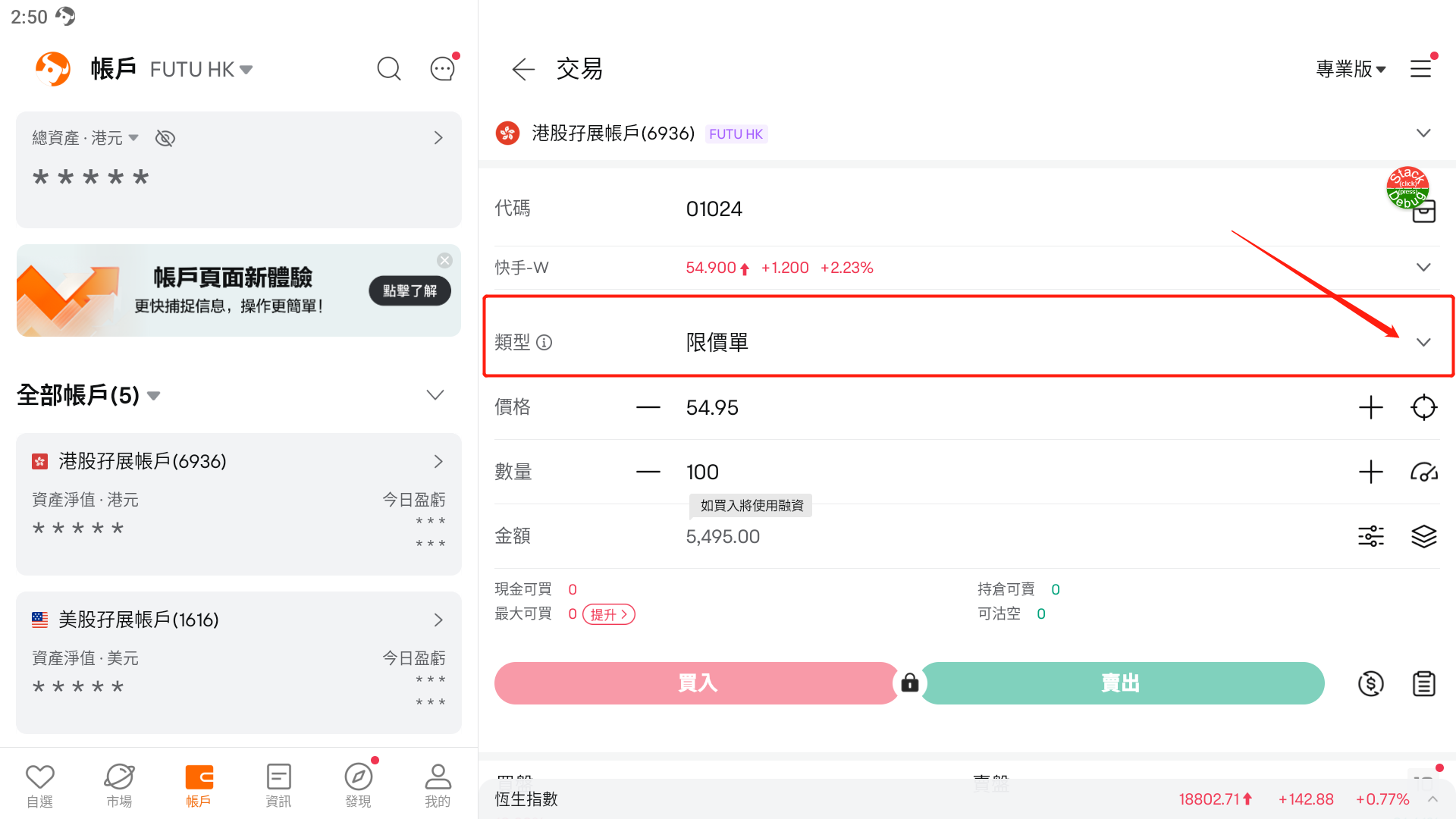1456x819 pixels.
Task: Open the stacked layers icon
Action: 1424,537
